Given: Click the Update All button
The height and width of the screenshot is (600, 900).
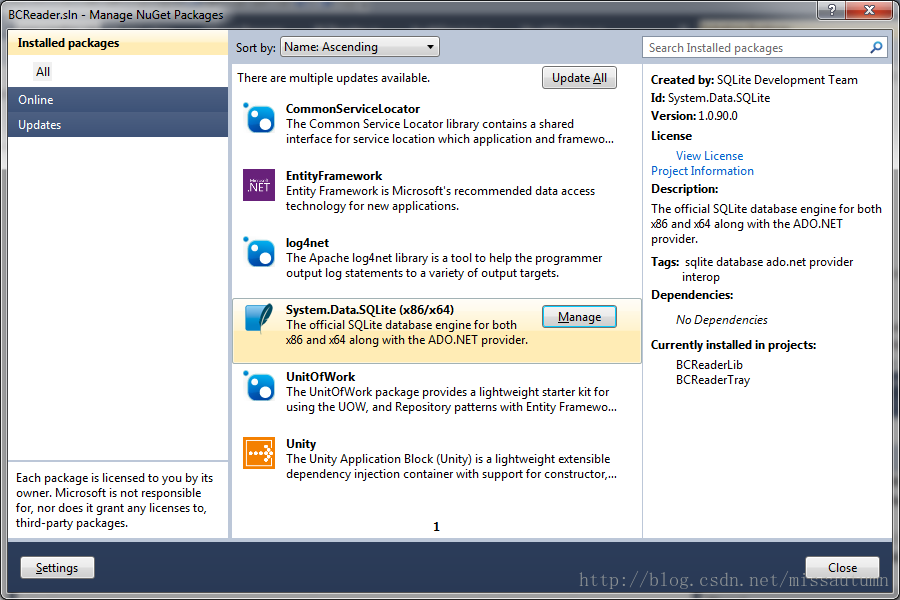Looking at the screenshot, I should [579, 78].
